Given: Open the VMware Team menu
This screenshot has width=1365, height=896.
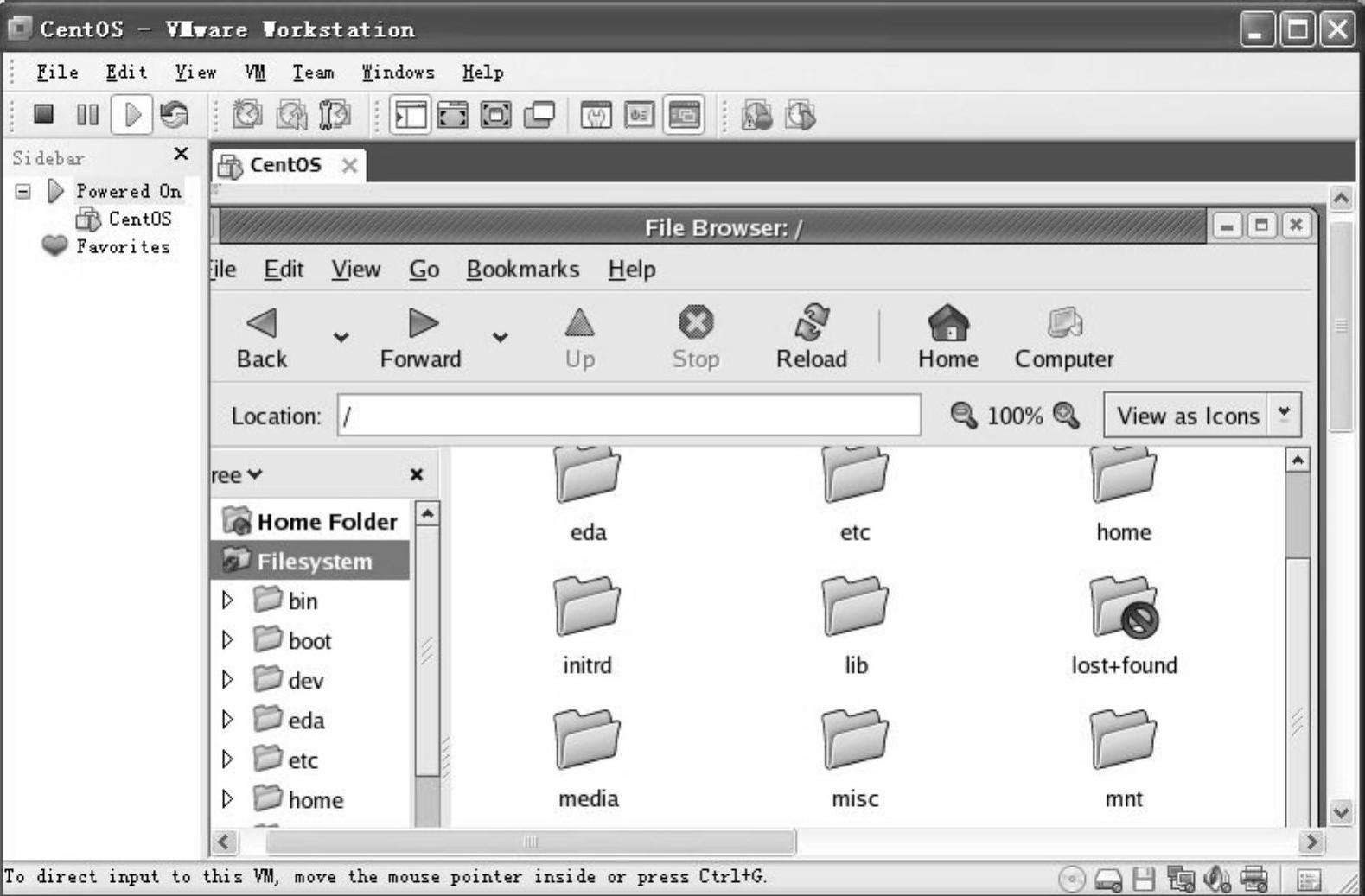Looking at the screenshot, I should tap(313, 73).
